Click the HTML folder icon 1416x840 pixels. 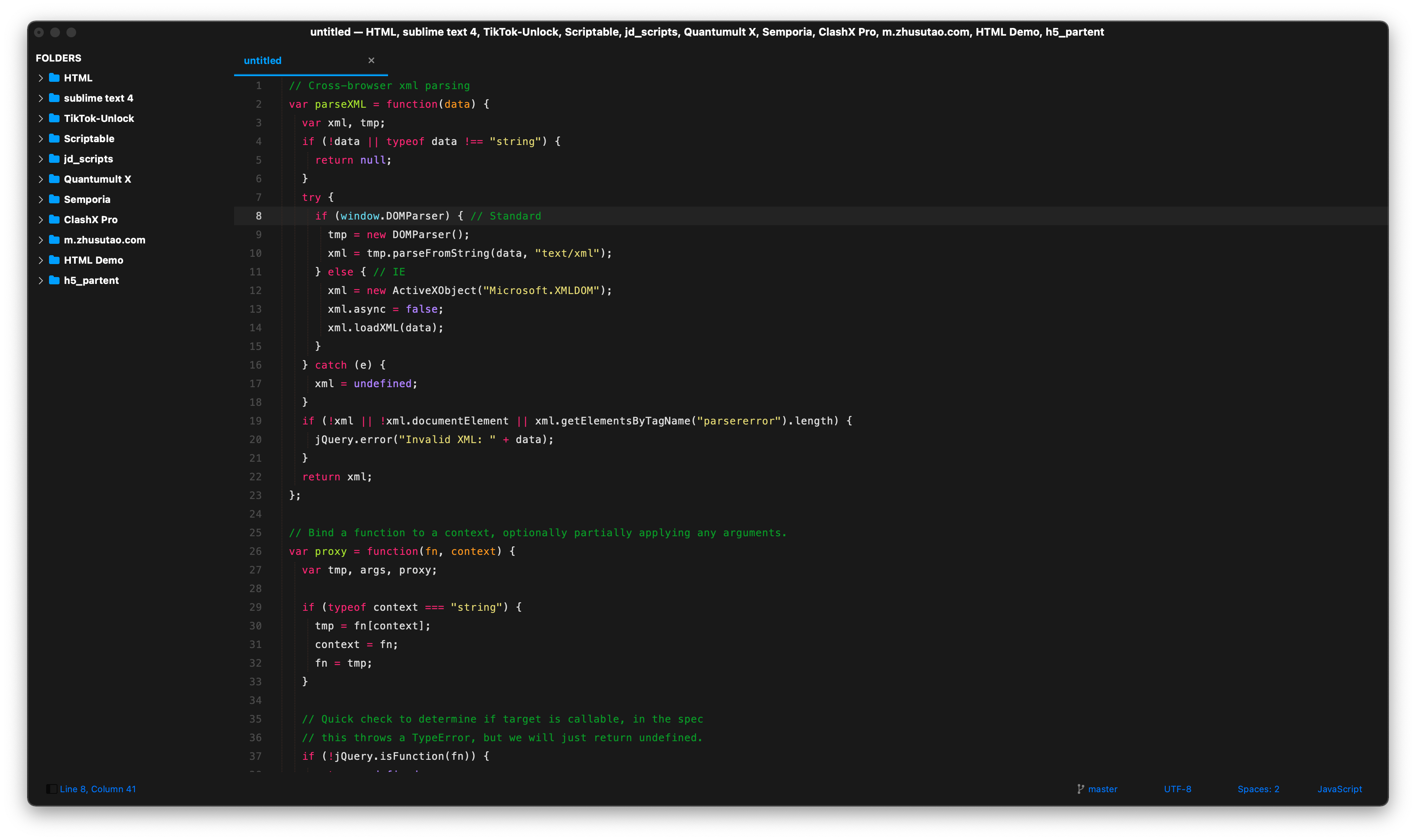click(x=54, y=77)
